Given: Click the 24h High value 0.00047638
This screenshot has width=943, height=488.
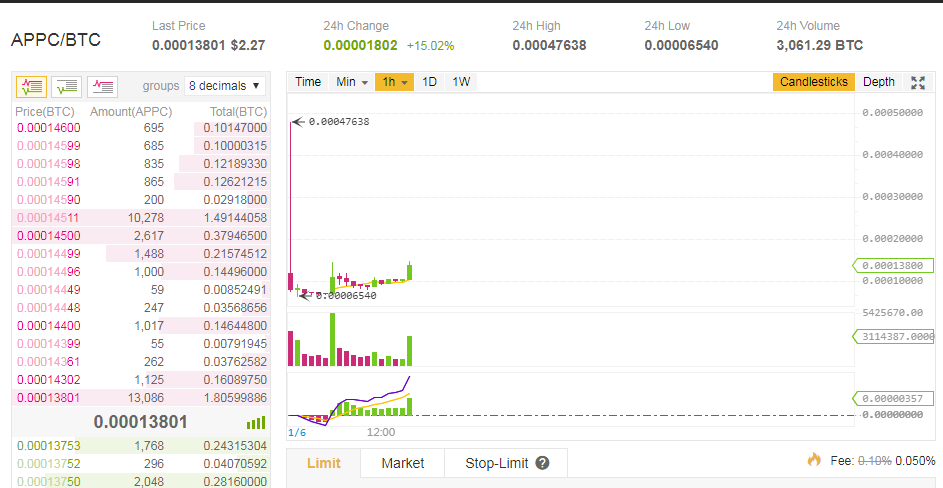Looking at the screenshot, I should pos(549,45).
